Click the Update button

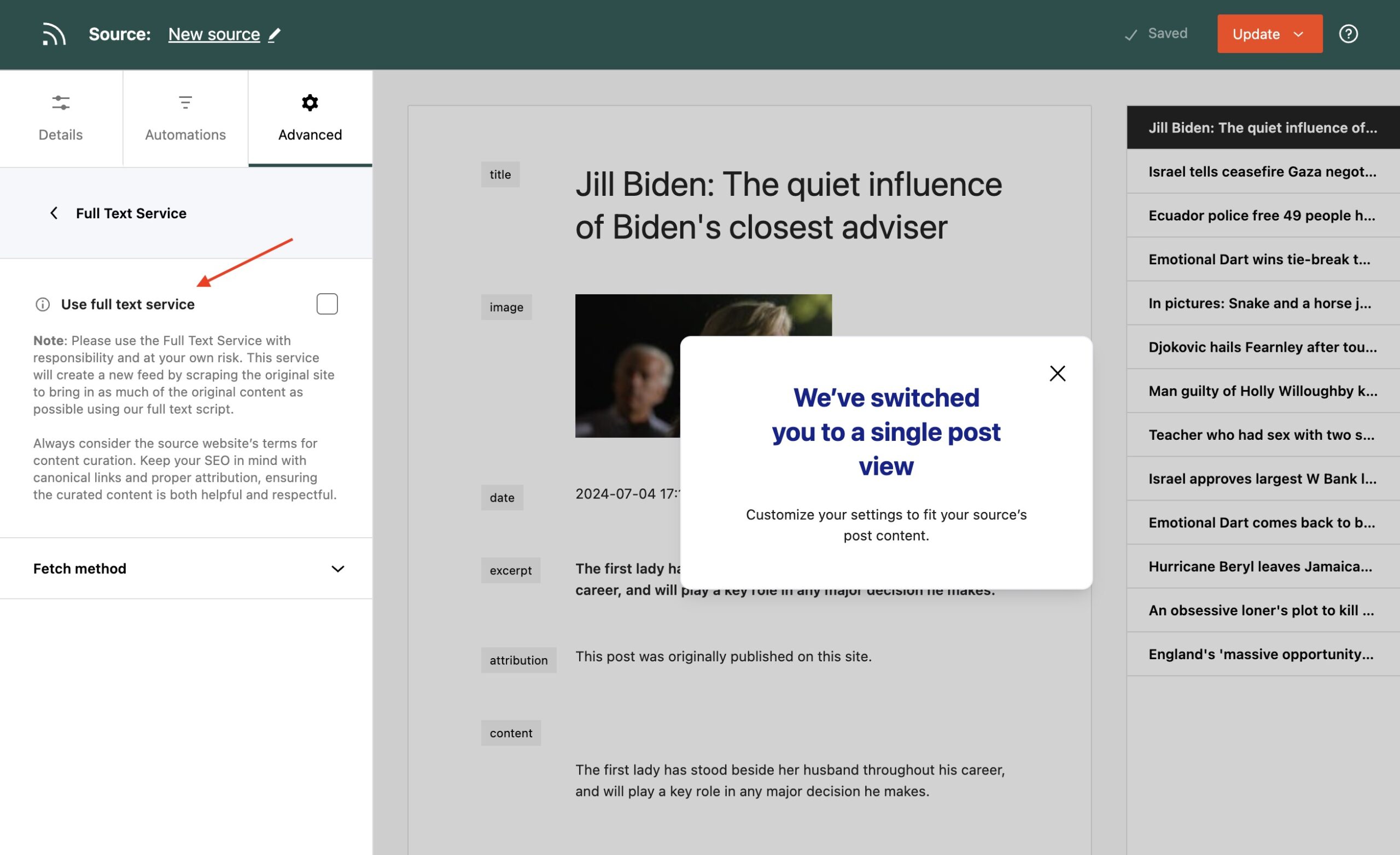pyautogui.click(x=1257, y=33)
